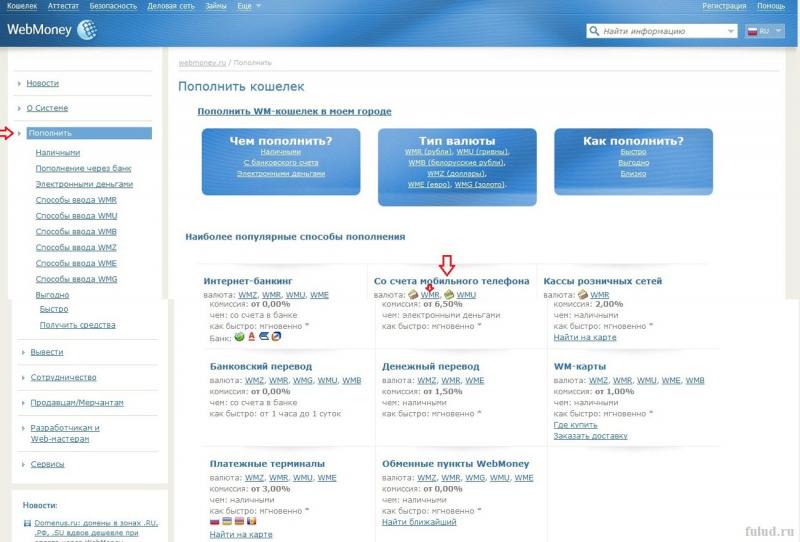Open the Еще dropdown in the top menu

tap(246, 6)
